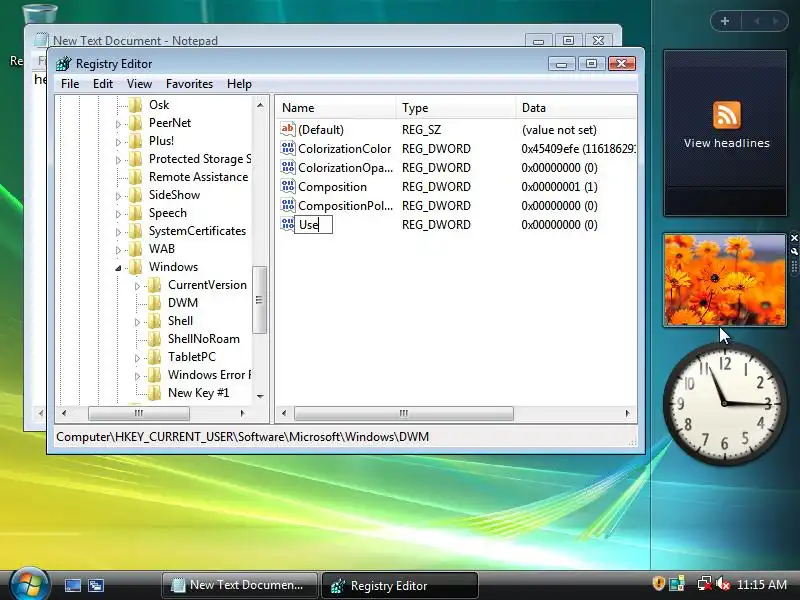The image size is (800, 600).
Task: Click the RSS feed headlines icon
Action: tap(727, 115)
